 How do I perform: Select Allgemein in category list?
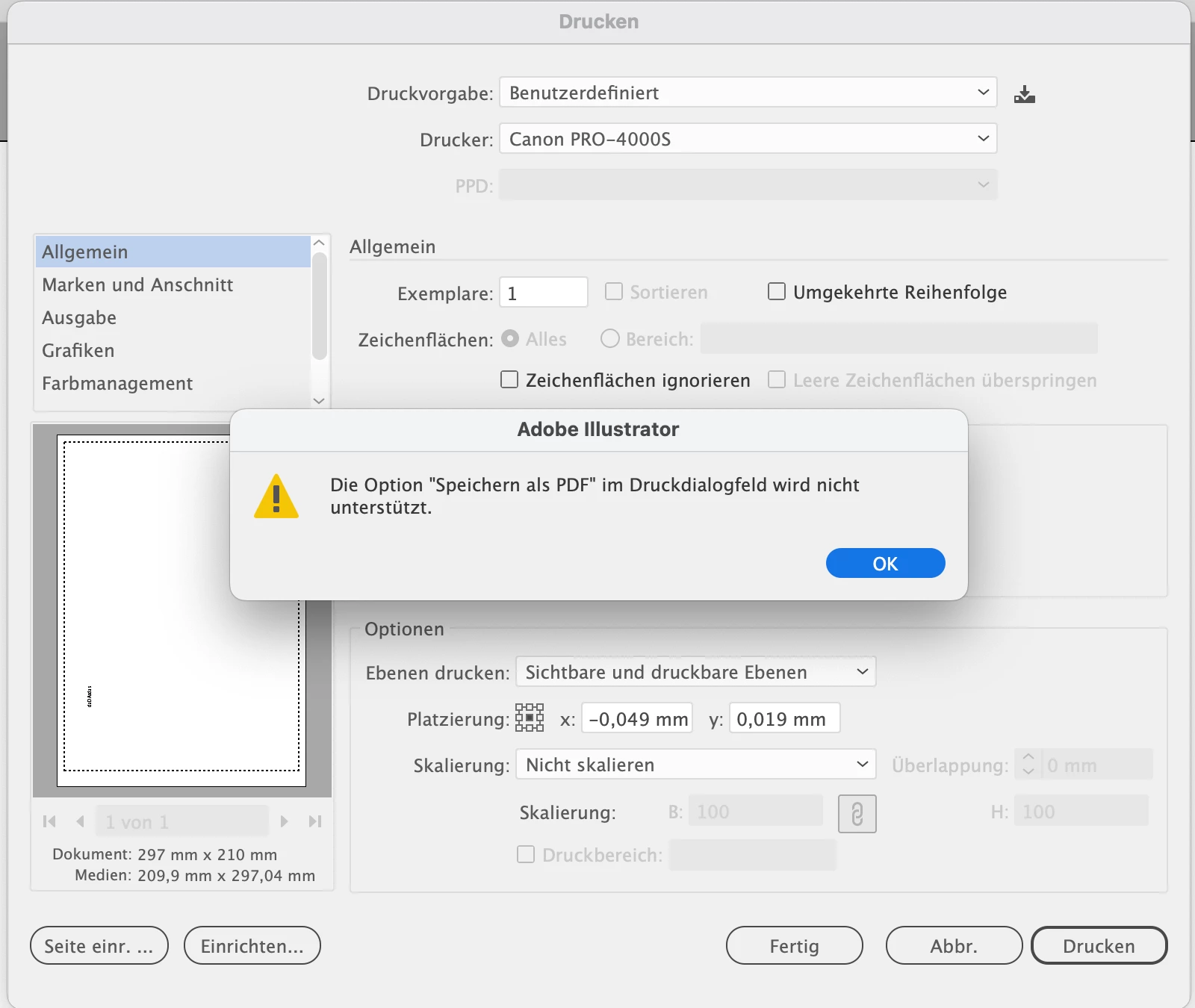(173, 252)
